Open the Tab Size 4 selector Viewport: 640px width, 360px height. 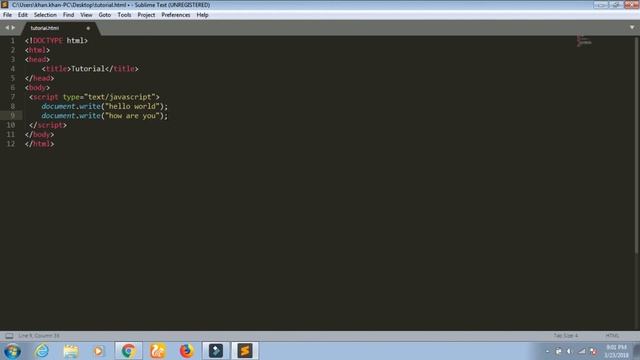565,336
